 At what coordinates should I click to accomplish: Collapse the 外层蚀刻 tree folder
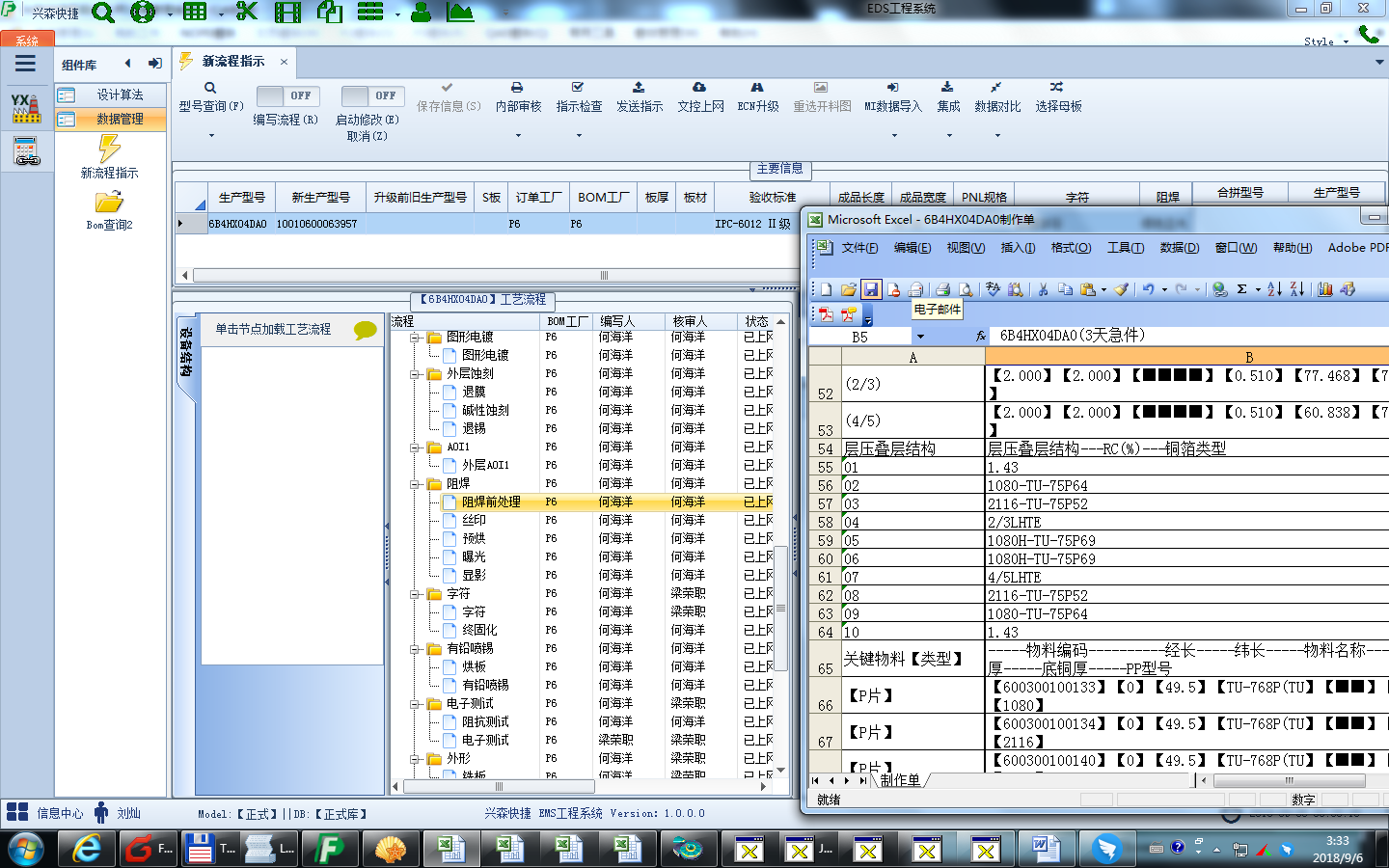pyautogui.click(x=416, y=374)
